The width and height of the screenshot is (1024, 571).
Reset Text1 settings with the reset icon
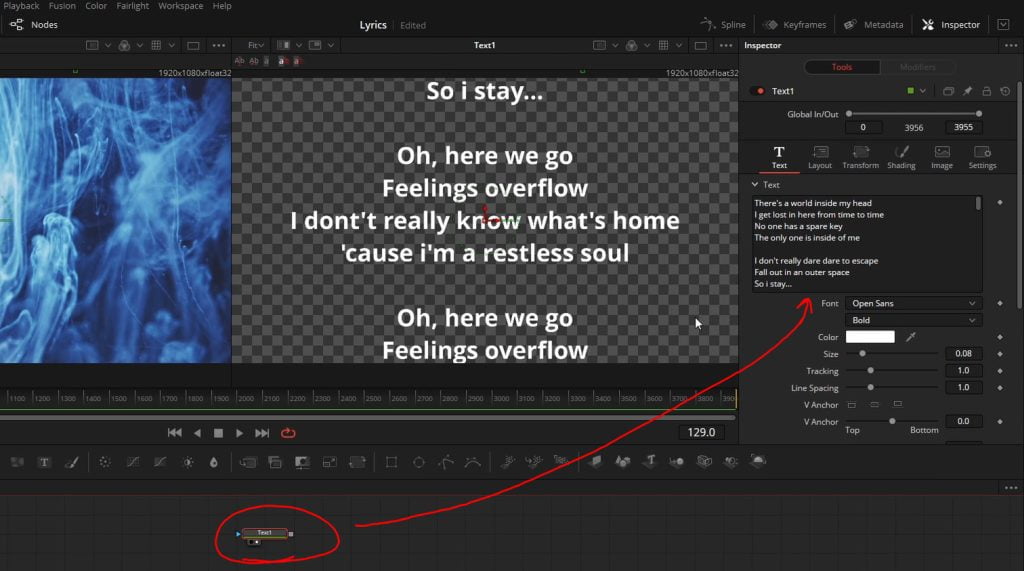coord(1005,91)
